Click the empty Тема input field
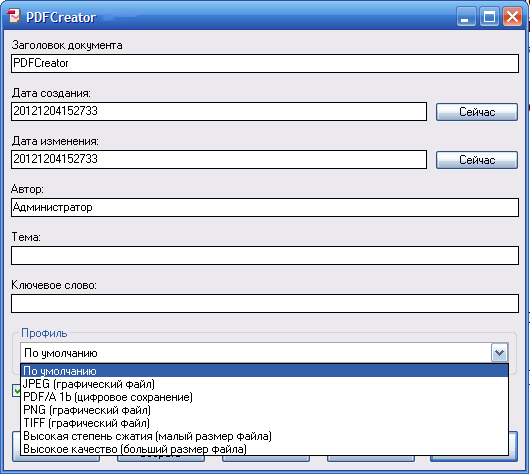 [x=265, y=255]
